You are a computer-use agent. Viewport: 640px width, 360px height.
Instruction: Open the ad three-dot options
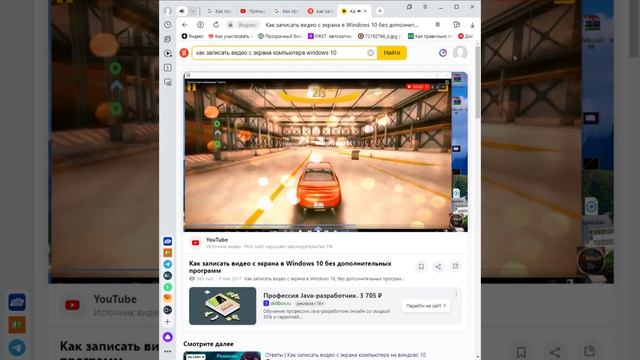click(456, 293)
